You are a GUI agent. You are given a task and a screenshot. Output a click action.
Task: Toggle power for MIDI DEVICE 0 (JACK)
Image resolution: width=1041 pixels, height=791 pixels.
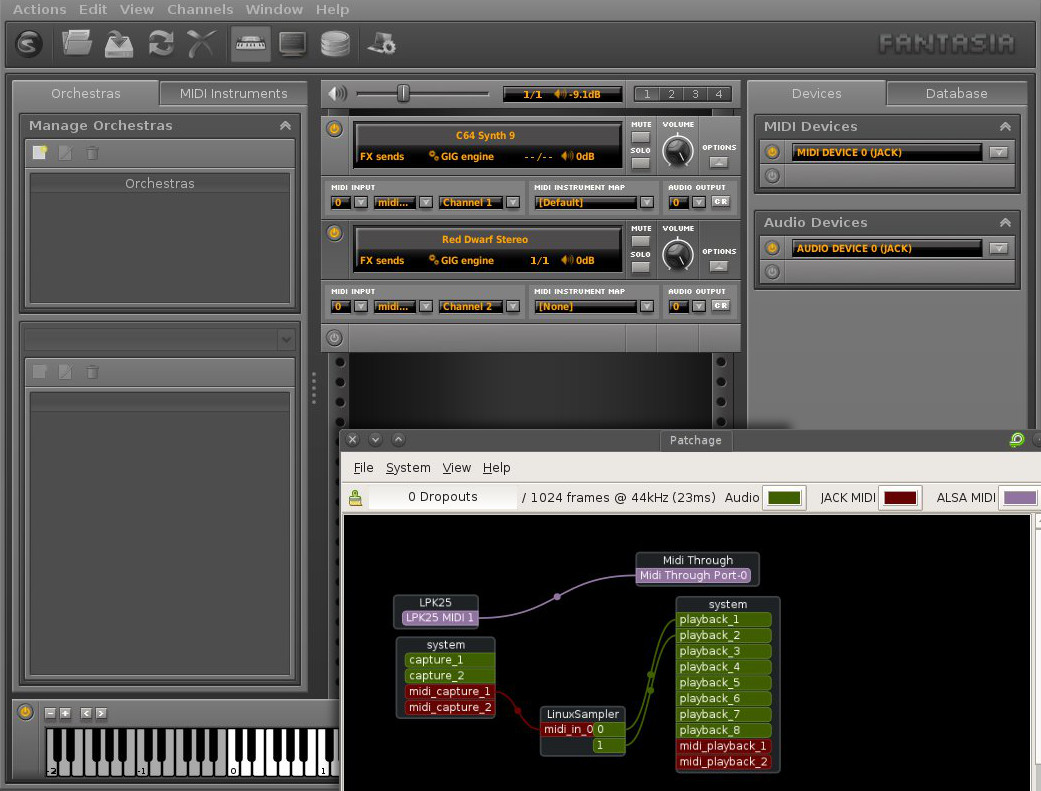[x=771, y=152]
